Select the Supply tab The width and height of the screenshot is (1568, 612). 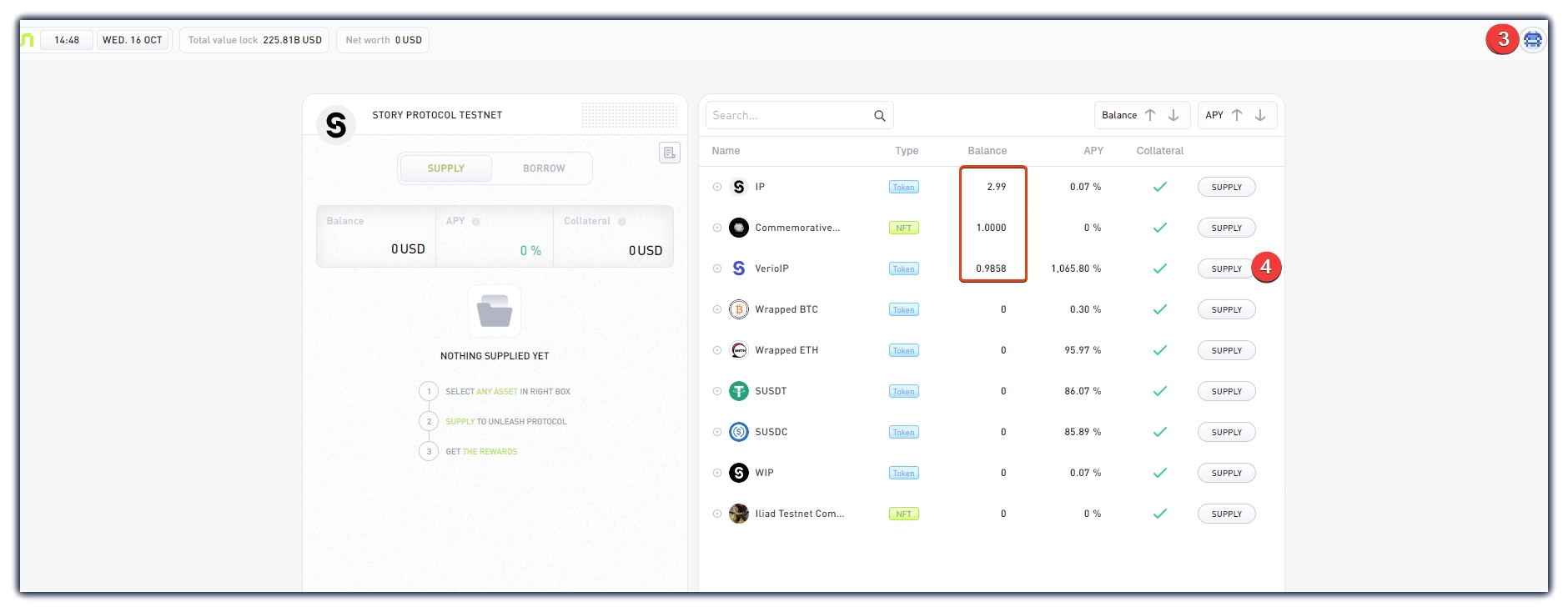445,168
